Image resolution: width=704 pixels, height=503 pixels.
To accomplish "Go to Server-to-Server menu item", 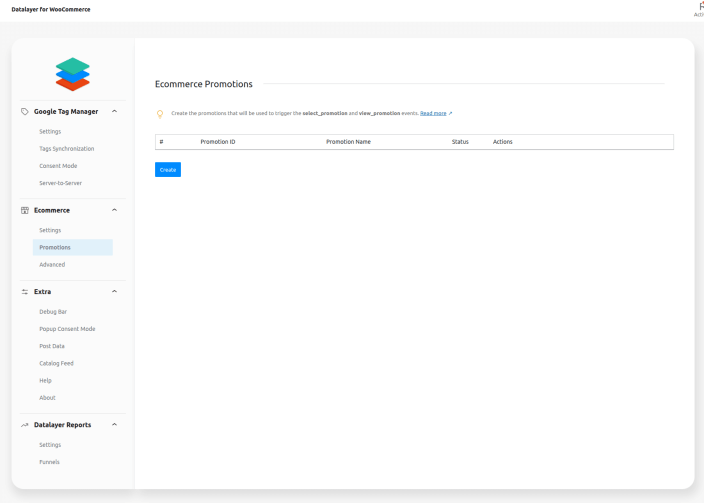I will pos(60,183).
